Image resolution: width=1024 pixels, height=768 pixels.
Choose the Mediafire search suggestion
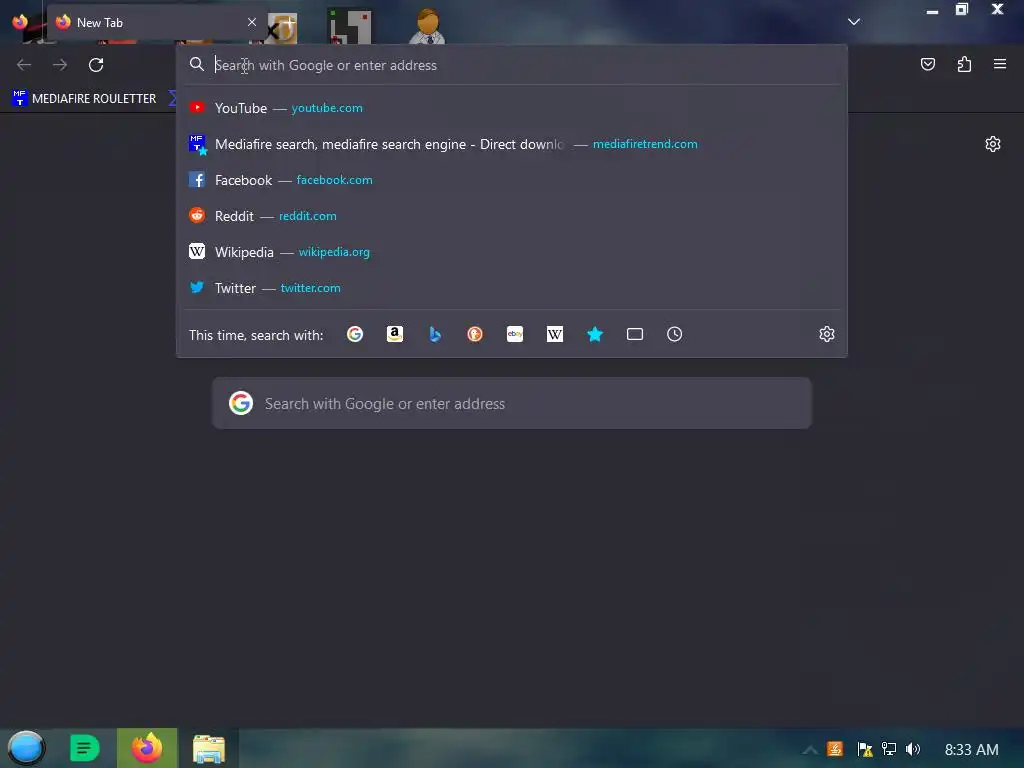(x=512, y=144)
